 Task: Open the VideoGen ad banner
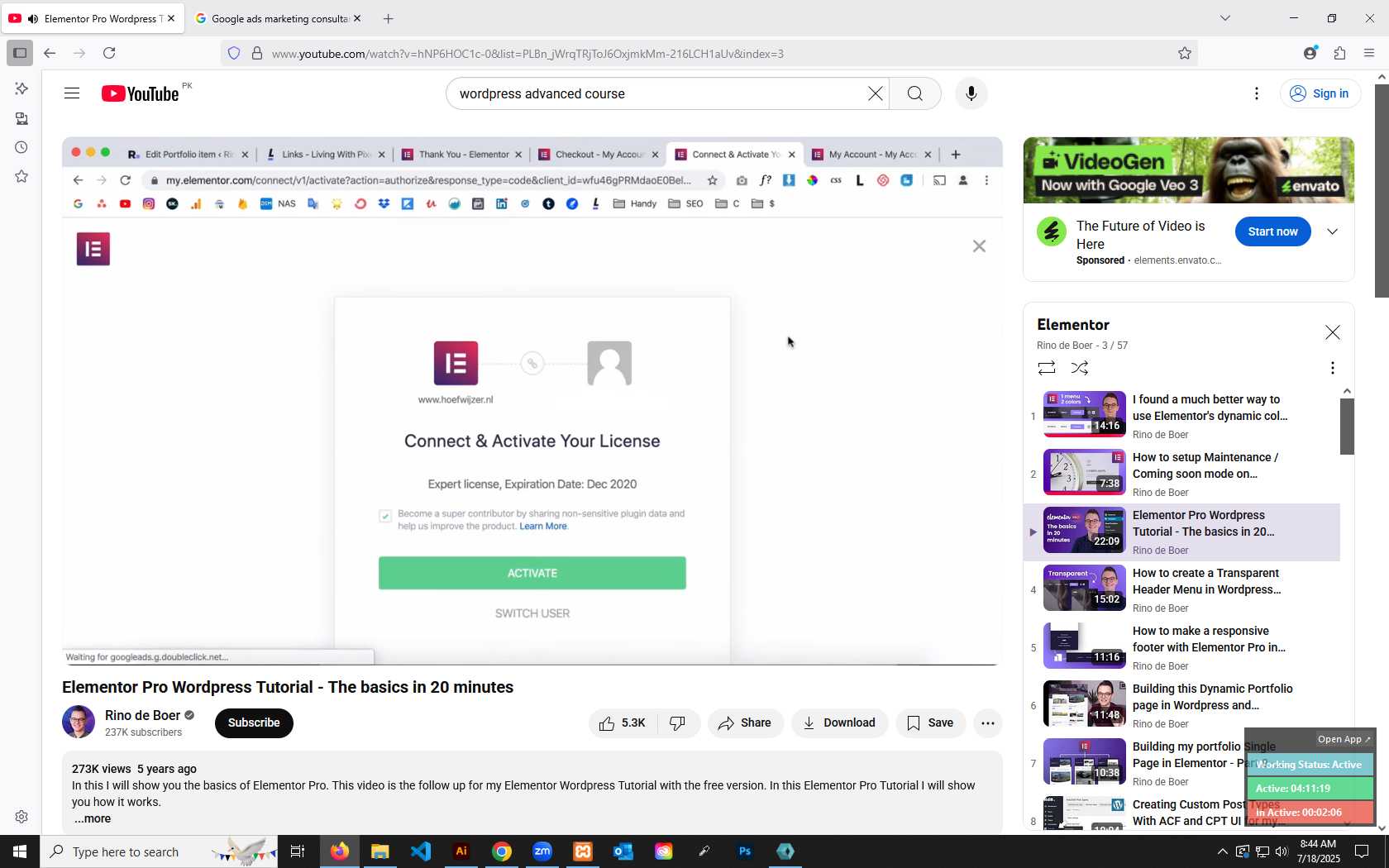[x=1188, y=170]
